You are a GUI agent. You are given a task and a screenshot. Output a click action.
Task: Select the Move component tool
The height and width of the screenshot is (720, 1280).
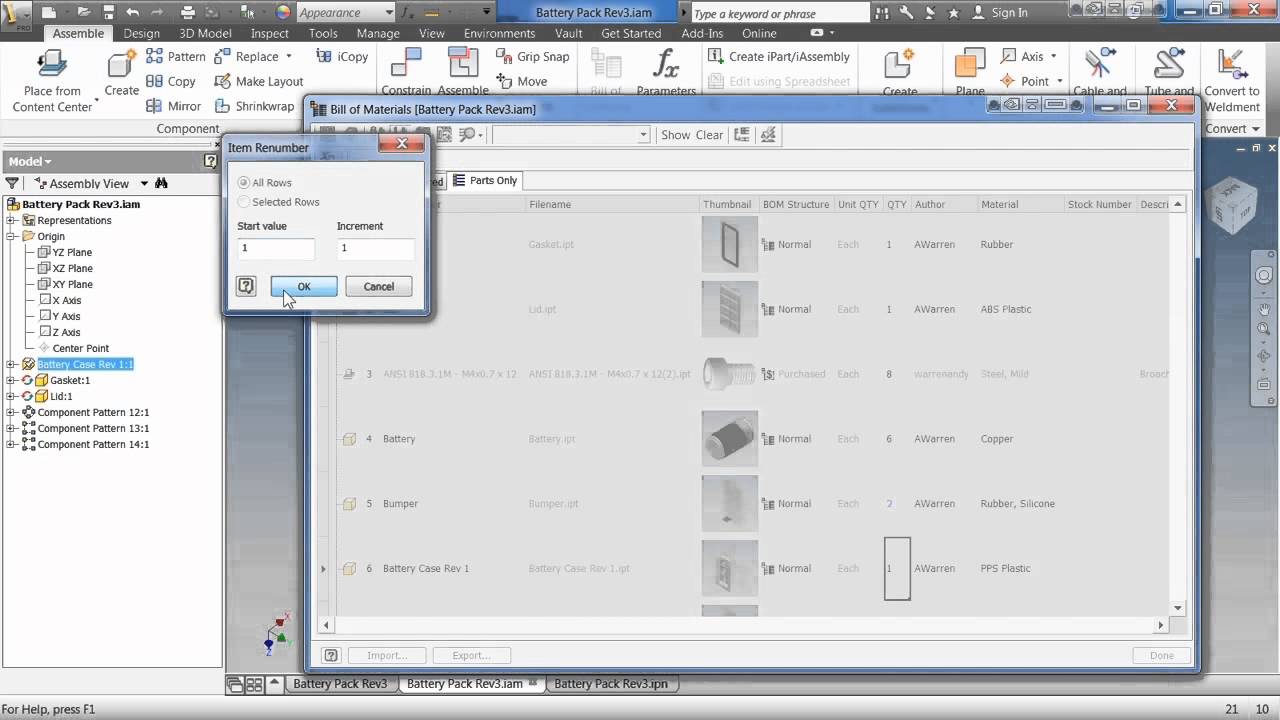[522, 81]
